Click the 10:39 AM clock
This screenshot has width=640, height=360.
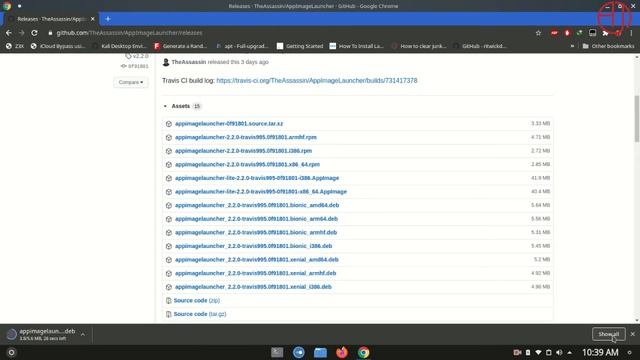point(600,352)
